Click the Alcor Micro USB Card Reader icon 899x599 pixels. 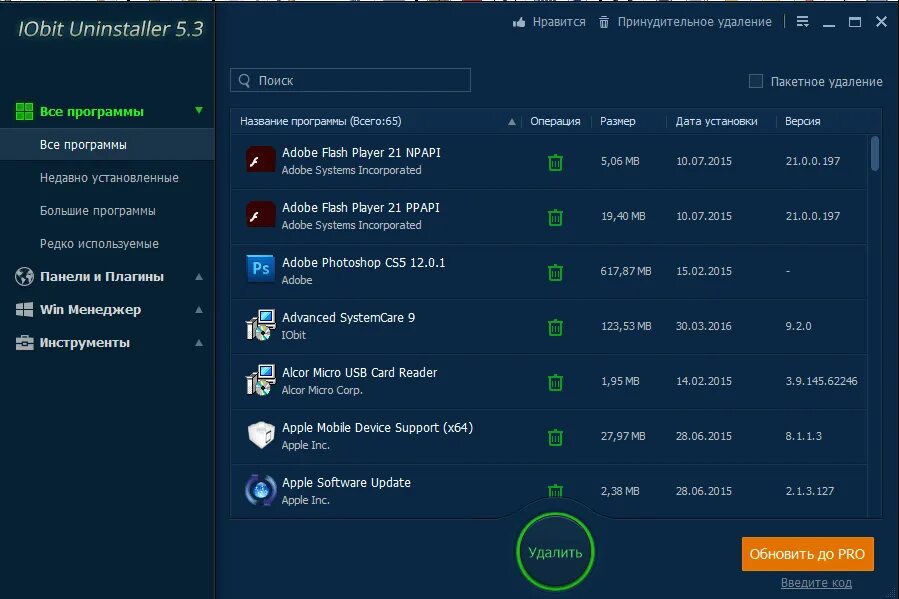pos(260,380)
